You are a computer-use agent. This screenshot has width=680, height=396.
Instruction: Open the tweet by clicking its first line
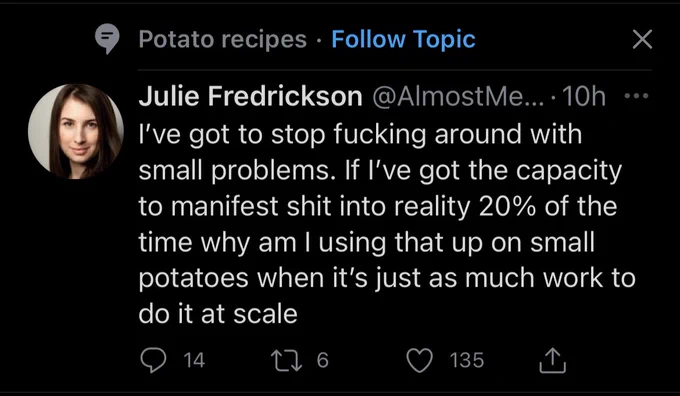tap(360, 134)
